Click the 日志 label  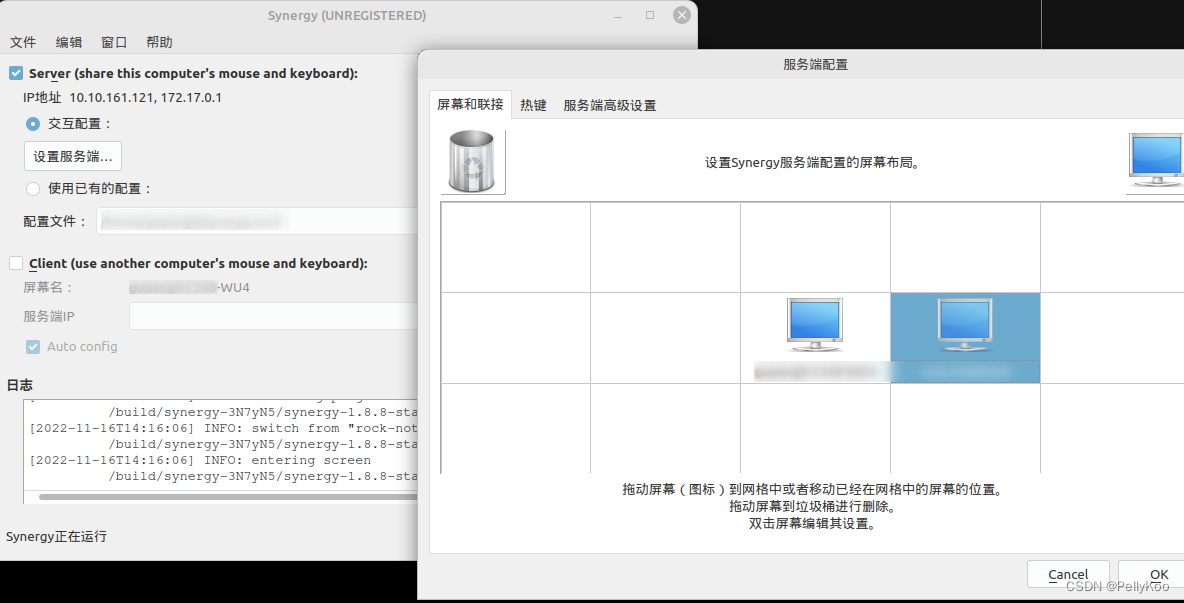coord(20,385)
